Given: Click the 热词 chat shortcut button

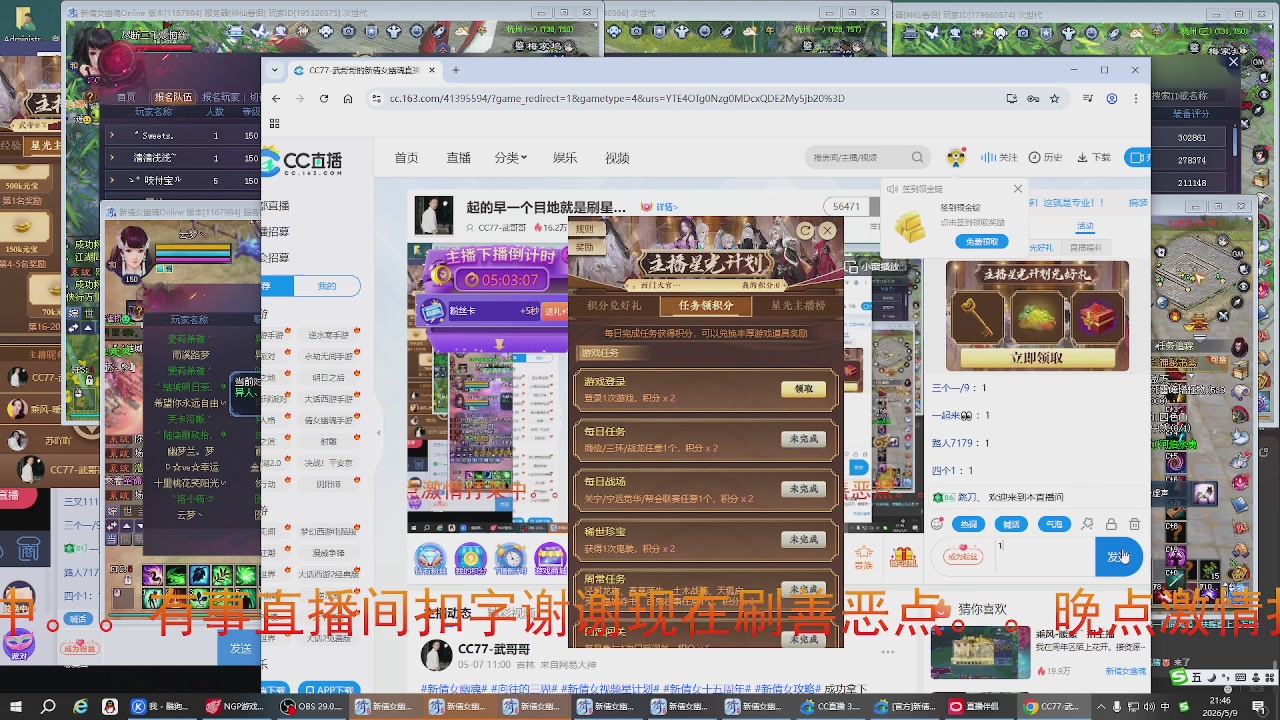Looking at the screenshot, I should (x=969, y=524).
